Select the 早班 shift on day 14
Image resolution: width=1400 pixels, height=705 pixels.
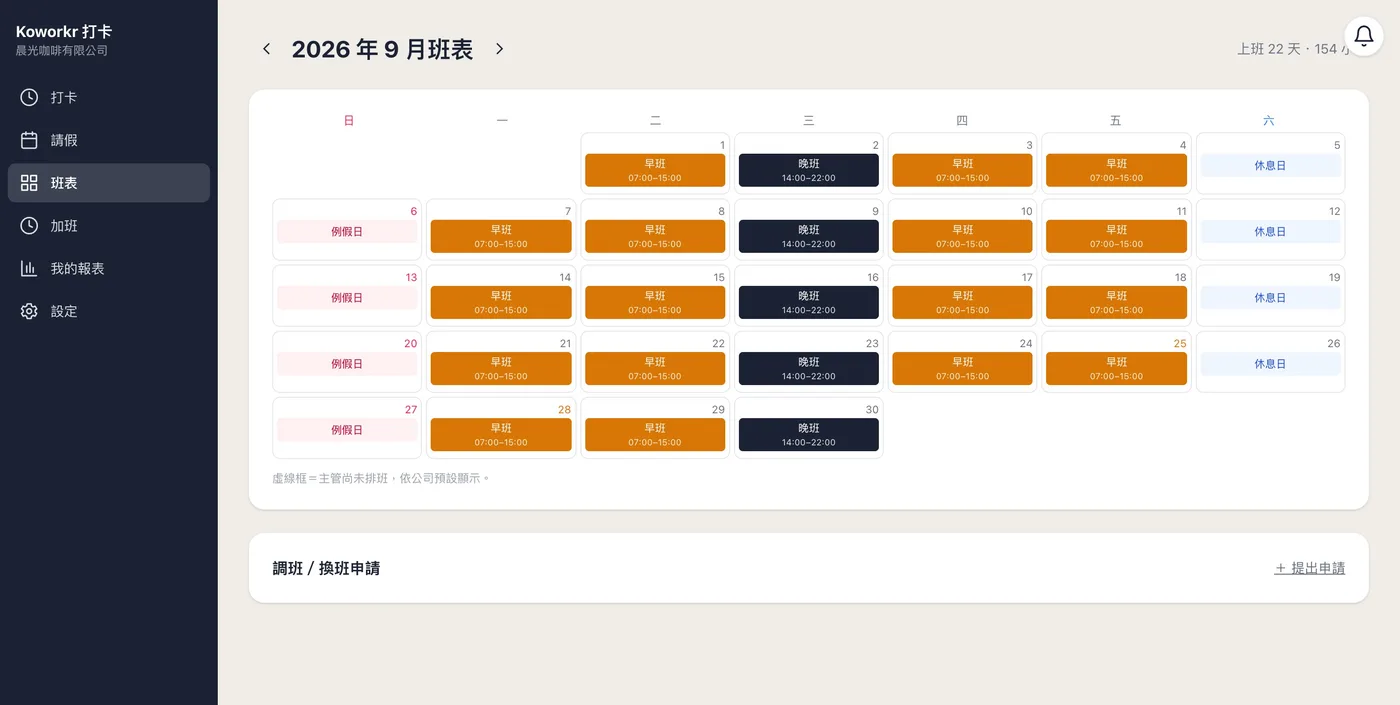coord(501,302)
